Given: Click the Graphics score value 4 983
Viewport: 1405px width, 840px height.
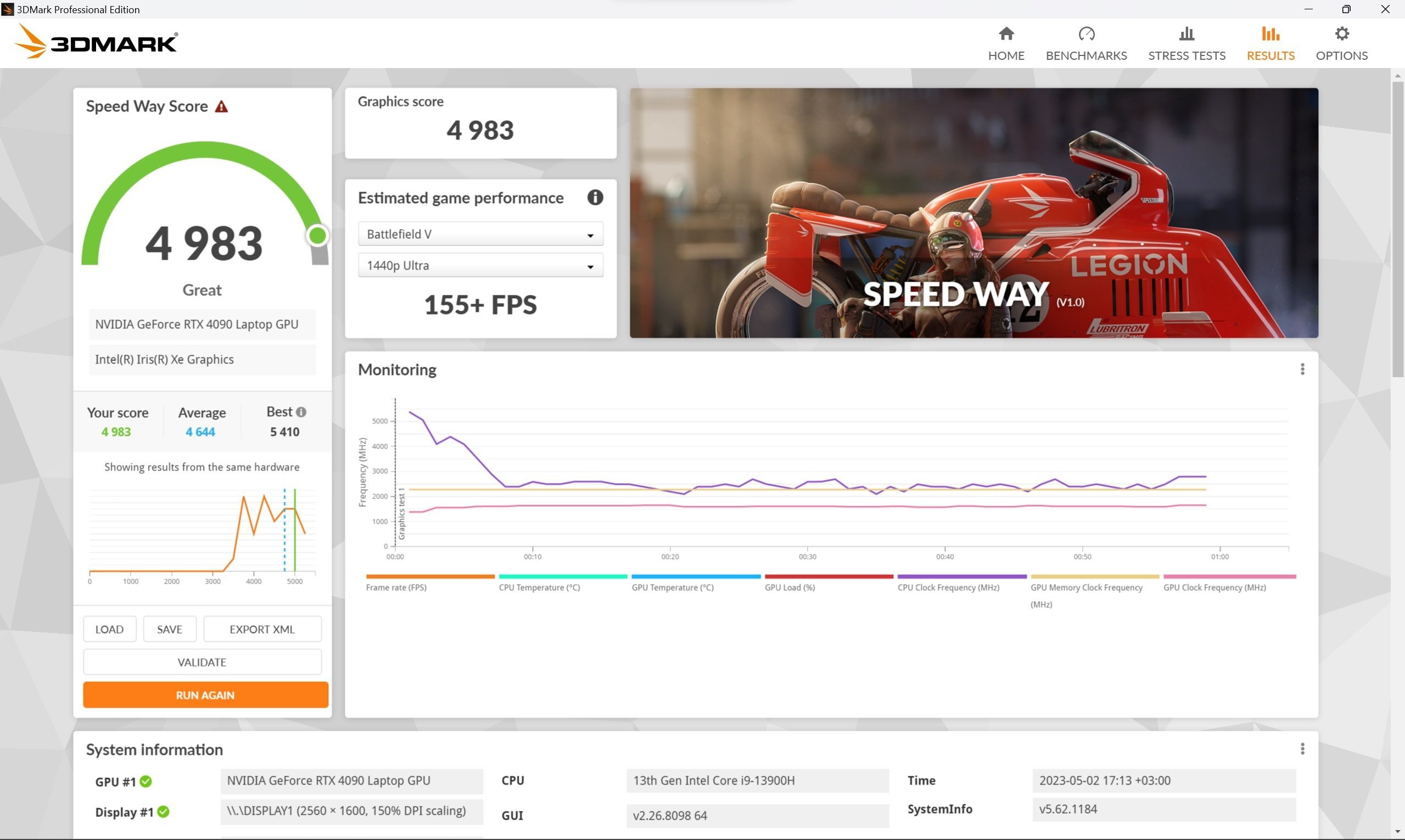Looking at the screenshot, I should click(480, 130).
